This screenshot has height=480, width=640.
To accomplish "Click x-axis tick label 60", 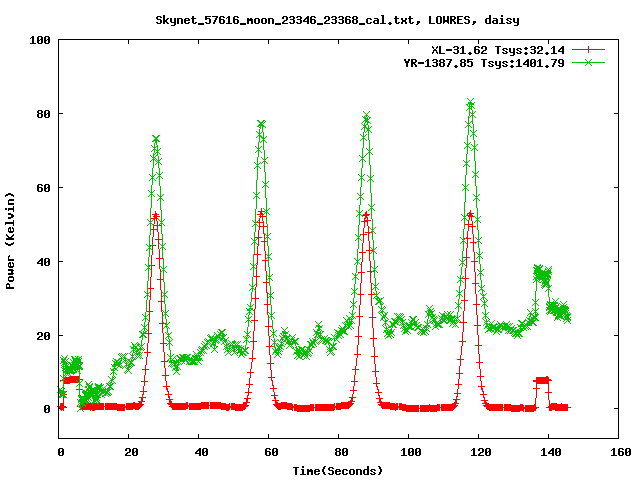I will pyautogui.click(x=271, y=452).
